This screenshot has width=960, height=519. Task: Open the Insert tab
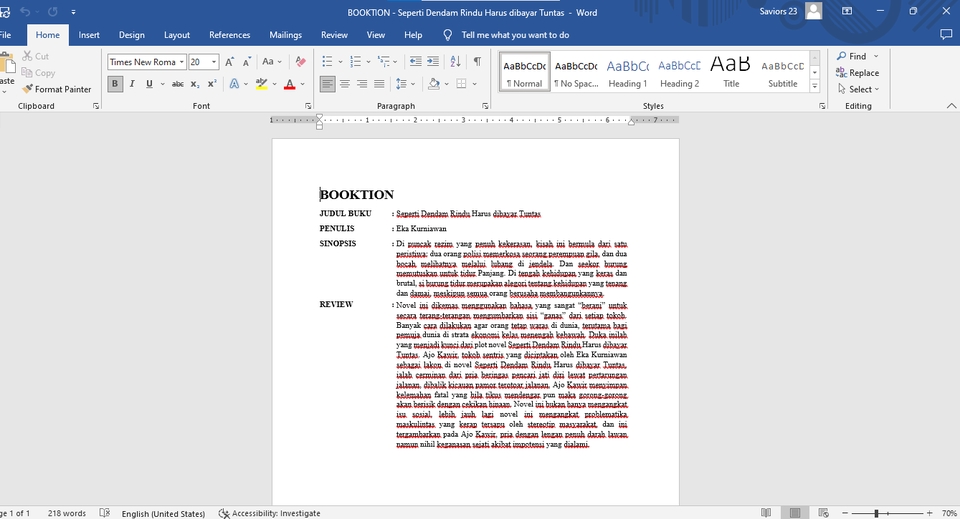coord(89,35)
